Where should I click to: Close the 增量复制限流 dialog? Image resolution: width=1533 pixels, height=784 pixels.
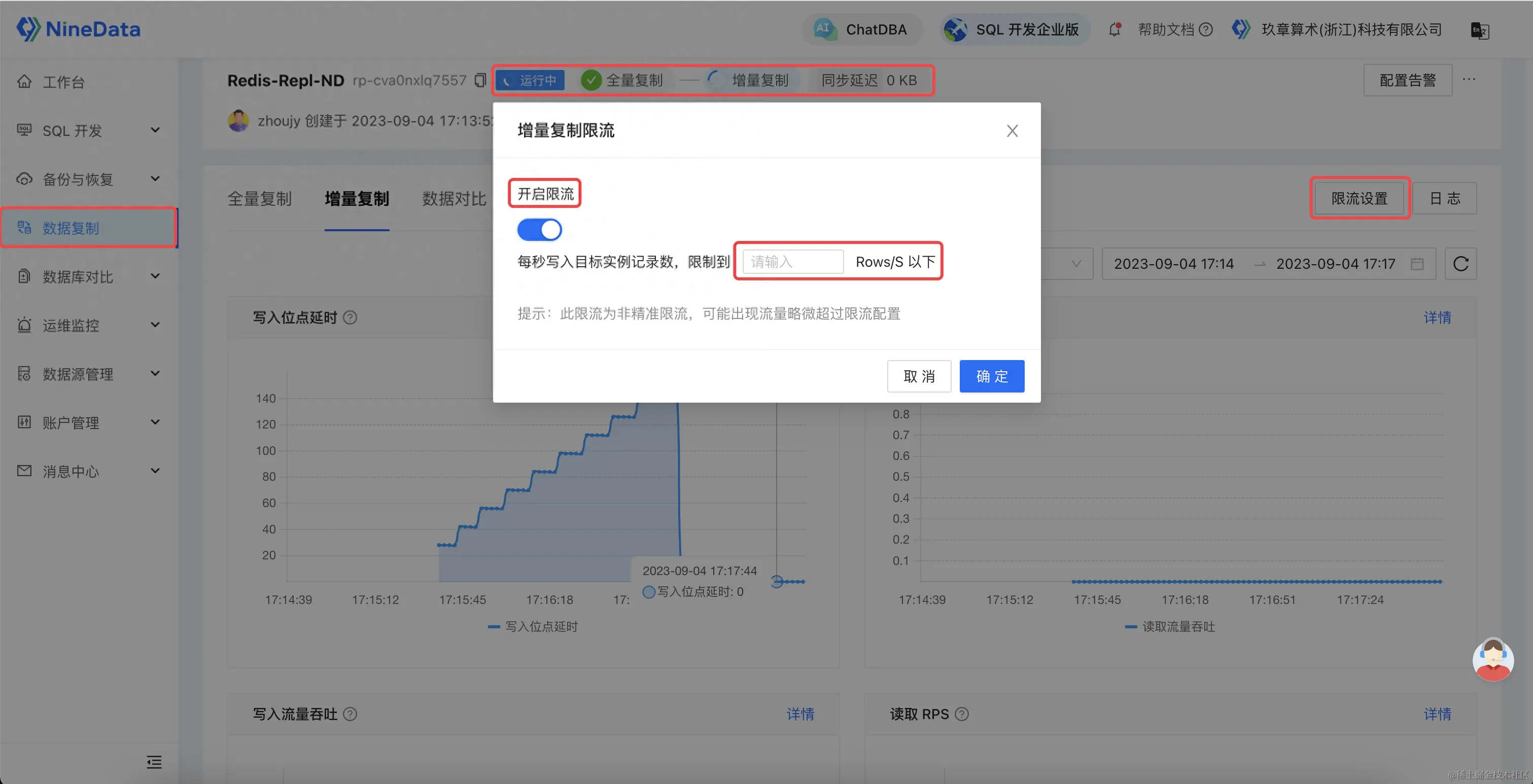1012,131
